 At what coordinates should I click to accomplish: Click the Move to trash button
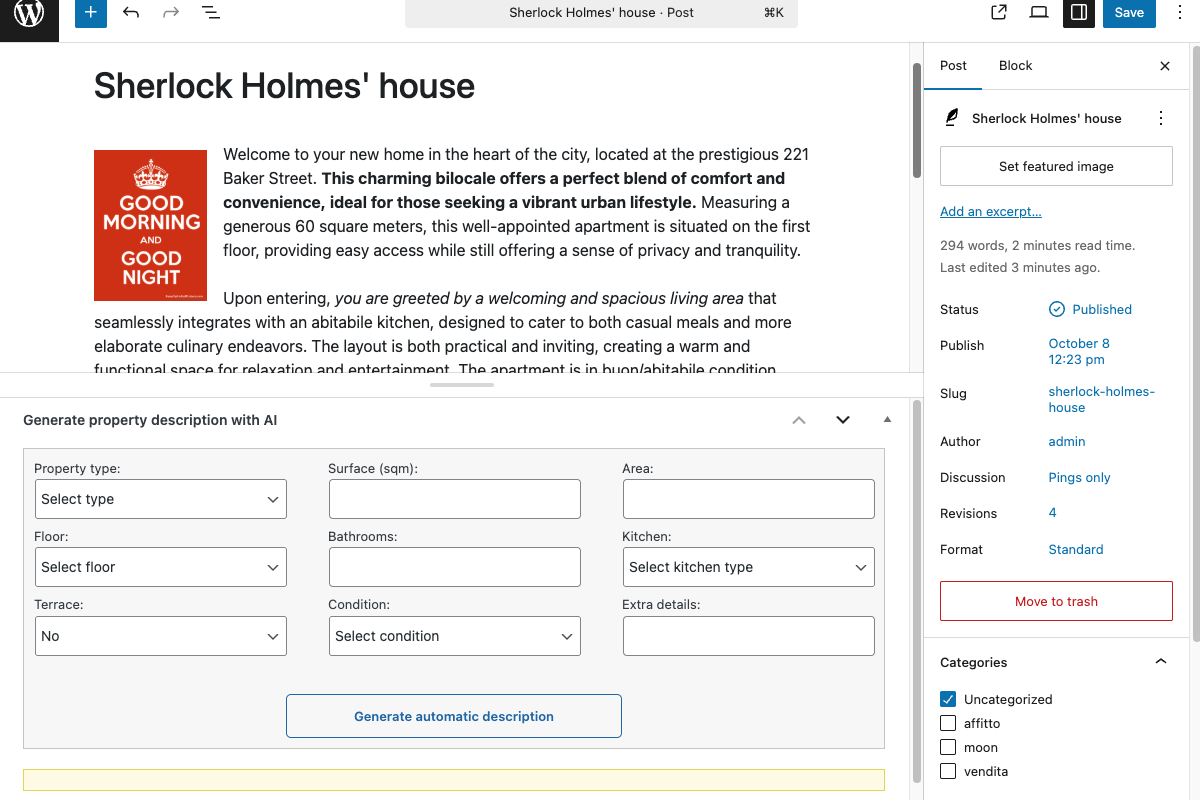(1056, 600)
